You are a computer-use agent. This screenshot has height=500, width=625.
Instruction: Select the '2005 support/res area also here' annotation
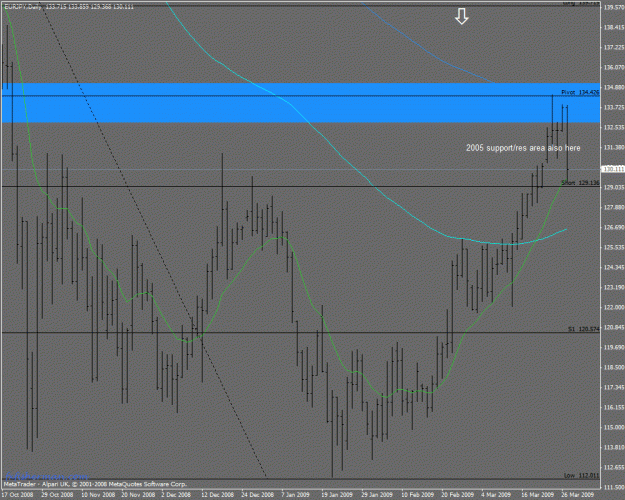click(523, 148)
